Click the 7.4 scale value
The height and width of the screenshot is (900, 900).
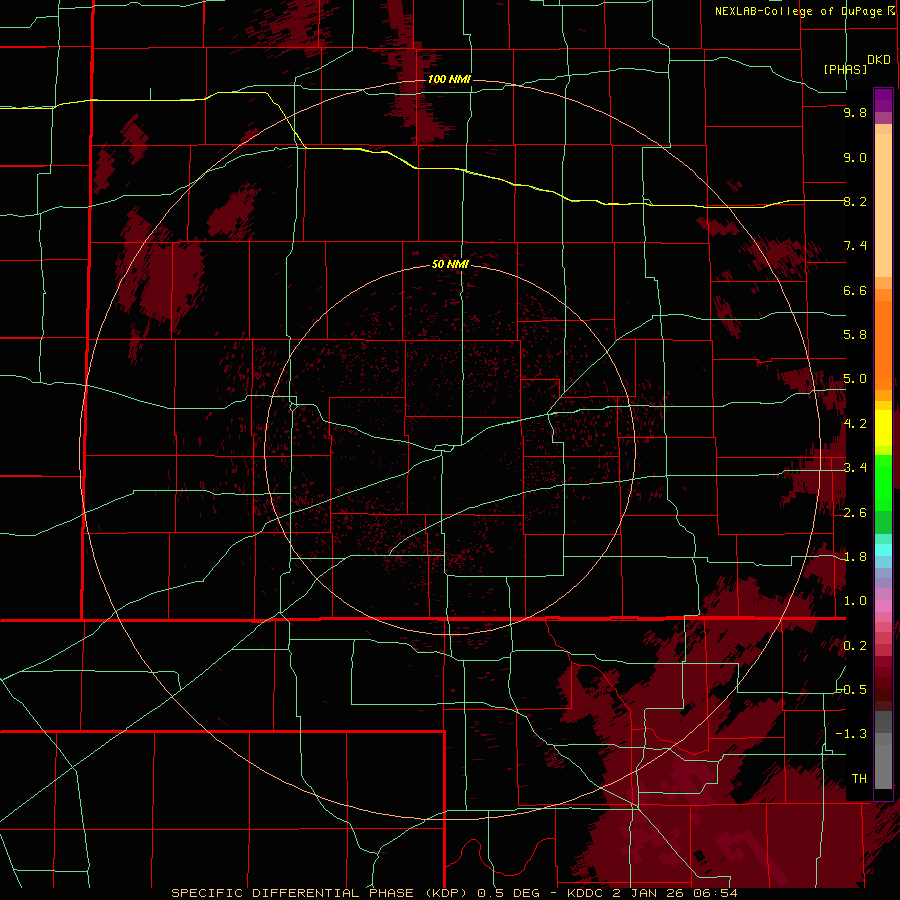[855, 246]
